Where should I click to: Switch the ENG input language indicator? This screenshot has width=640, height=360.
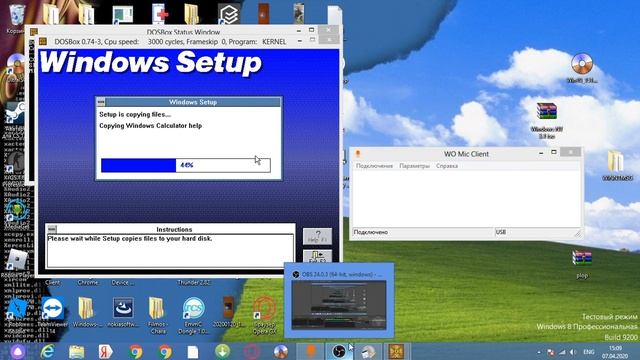(x=589, y=352)
